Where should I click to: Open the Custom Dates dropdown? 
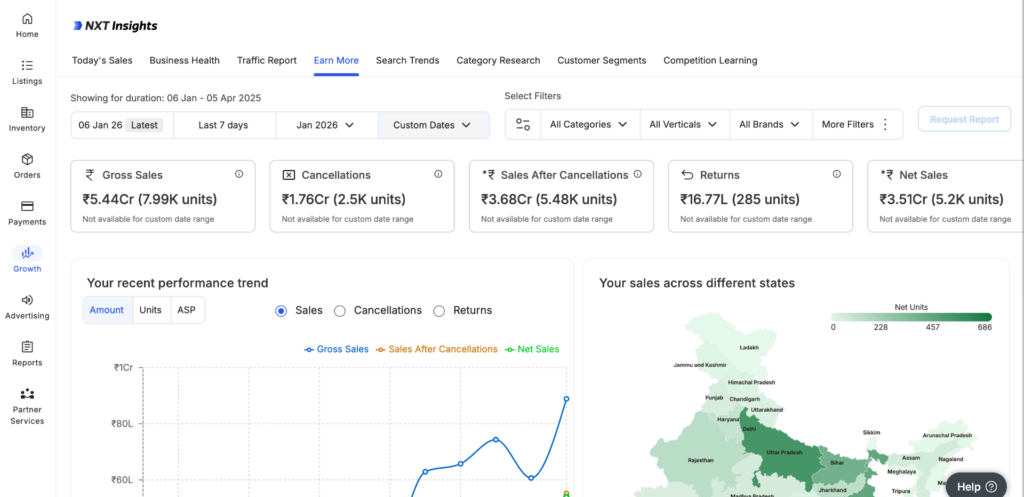432,125
